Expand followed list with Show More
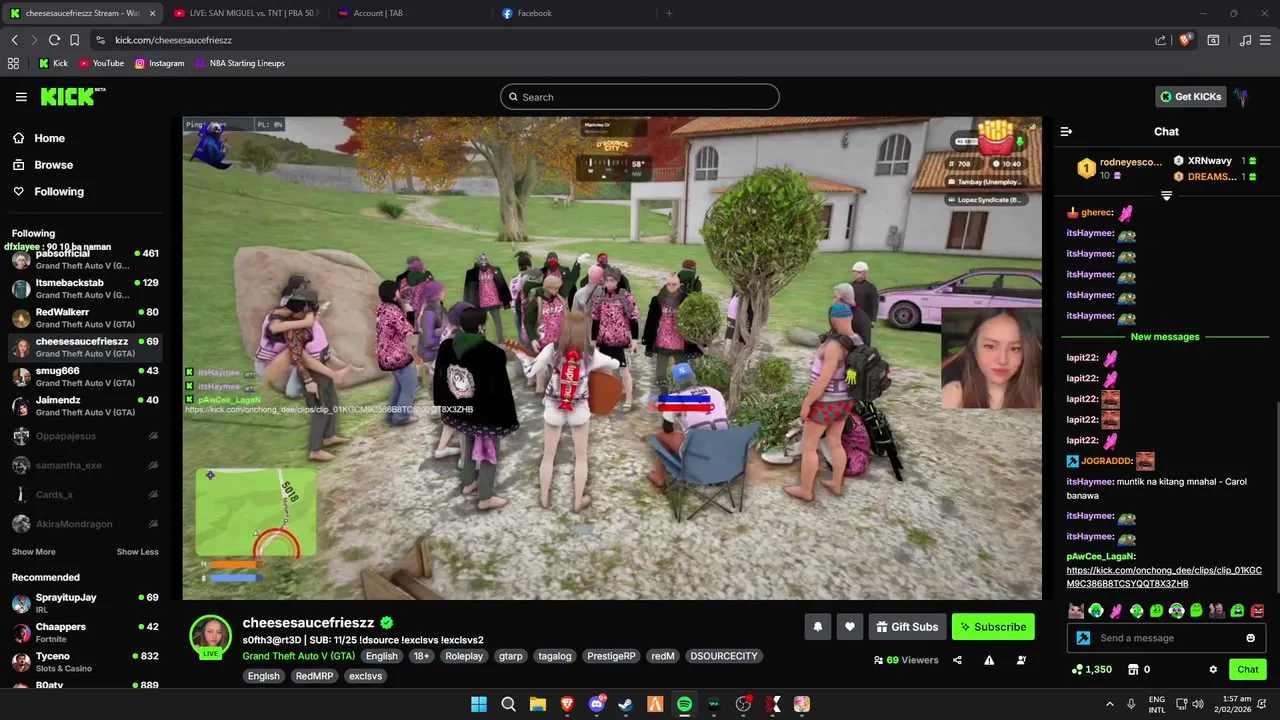This screenshot has height=720, width=1280. click(x=33, y=552)
